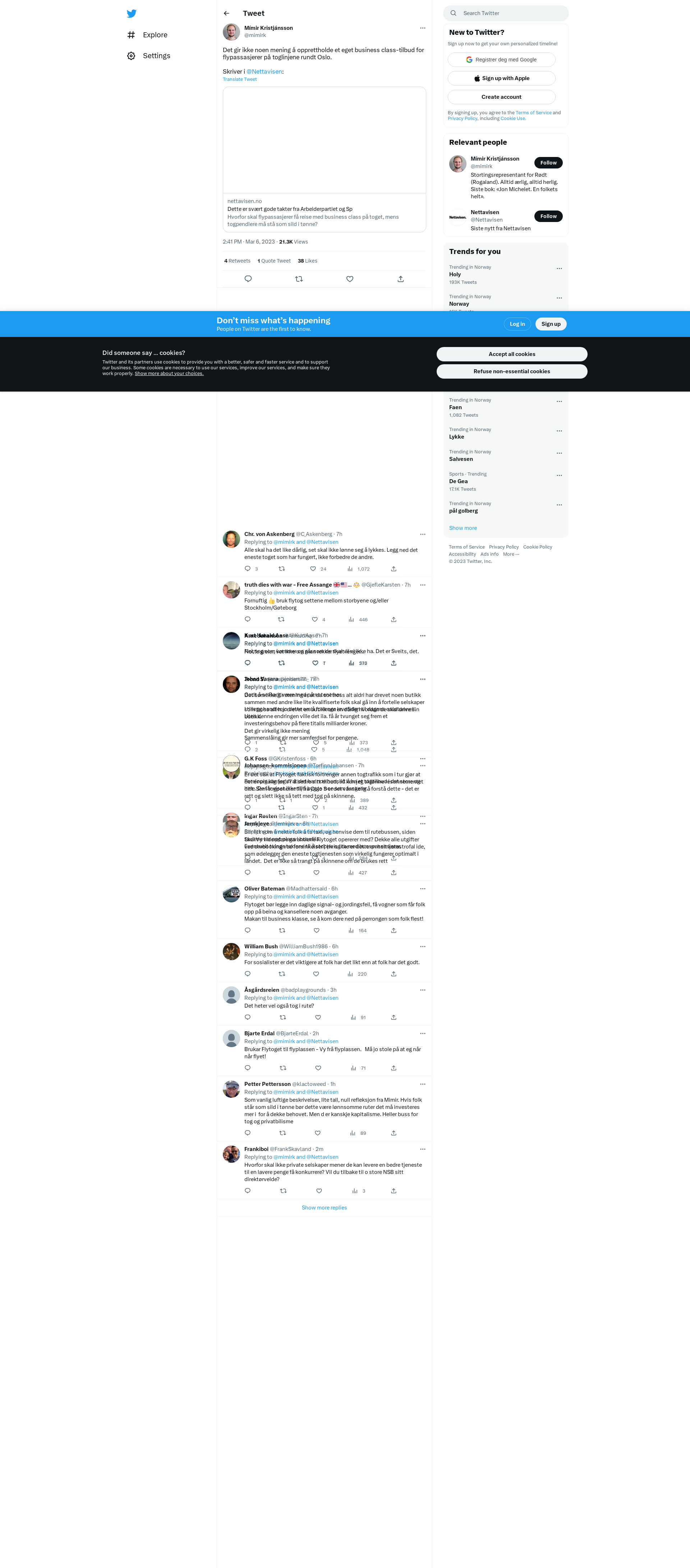Viewport: 690px width, 1568px height.
Task: Retweet Oliver Bateman's reply
Action: (x=282, y=930)
